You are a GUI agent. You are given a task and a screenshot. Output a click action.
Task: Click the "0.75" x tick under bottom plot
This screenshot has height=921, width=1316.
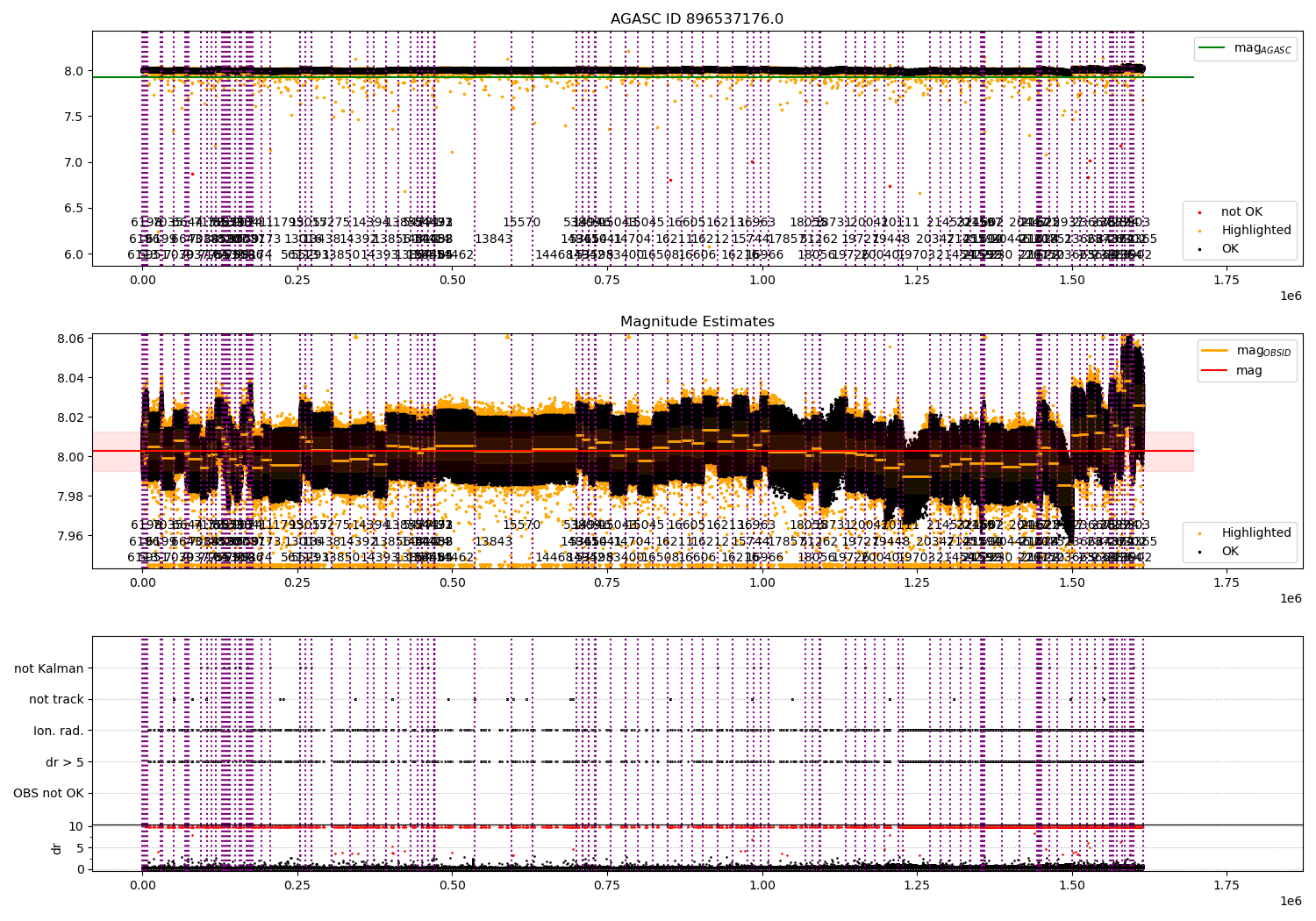point(607,885)
